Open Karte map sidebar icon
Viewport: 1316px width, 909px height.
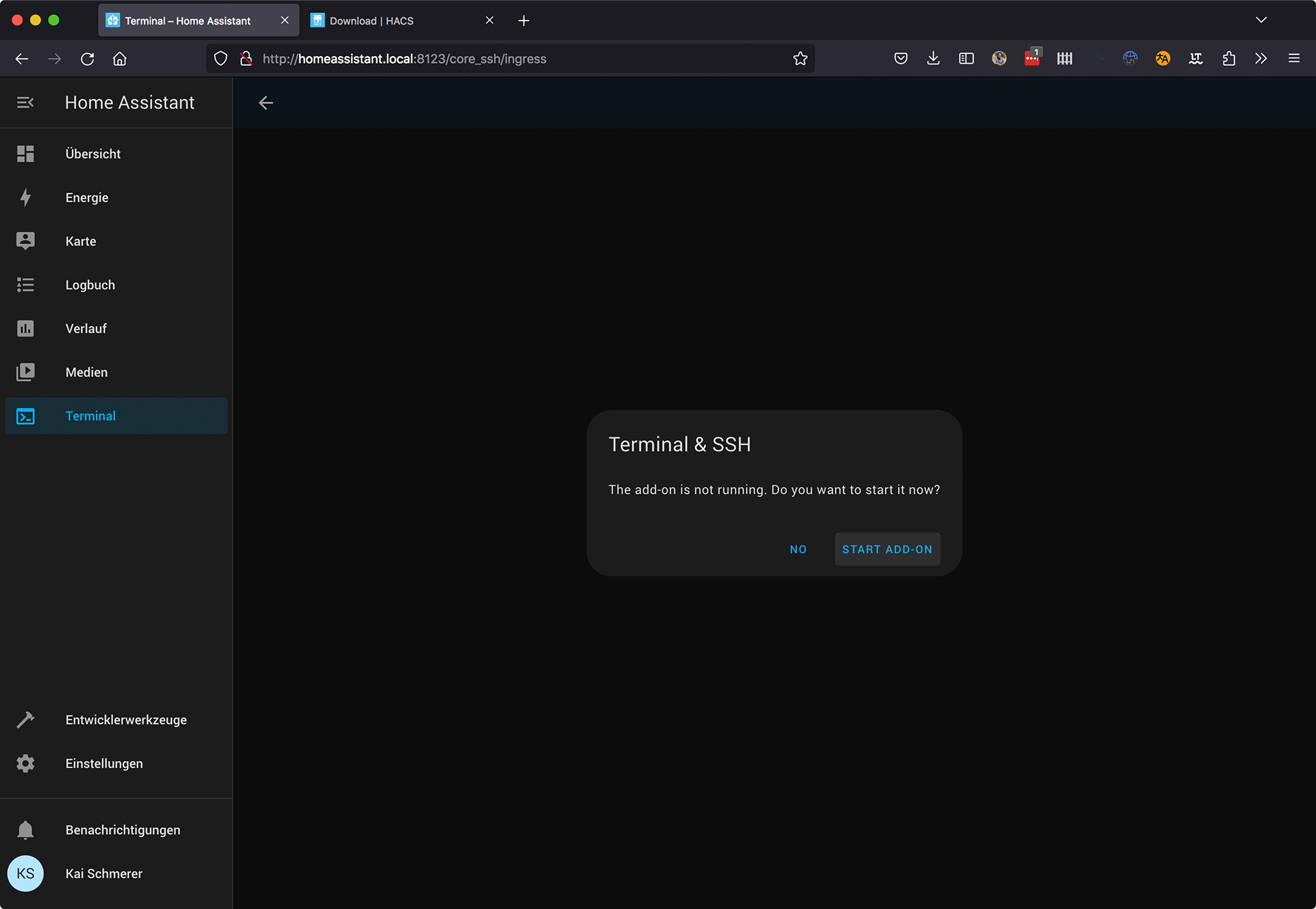click(x=25, y=241)
